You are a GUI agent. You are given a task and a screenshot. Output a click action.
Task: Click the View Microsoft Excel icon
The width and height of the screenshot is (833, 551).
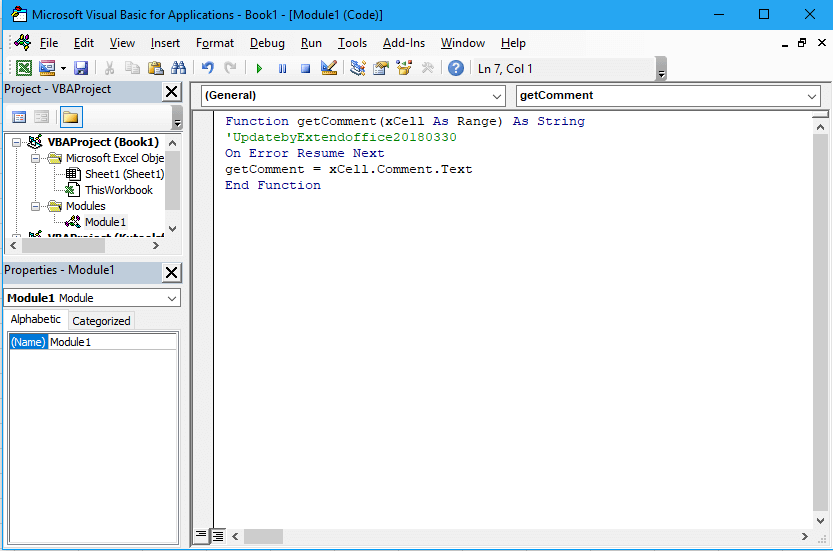(24, 68)
